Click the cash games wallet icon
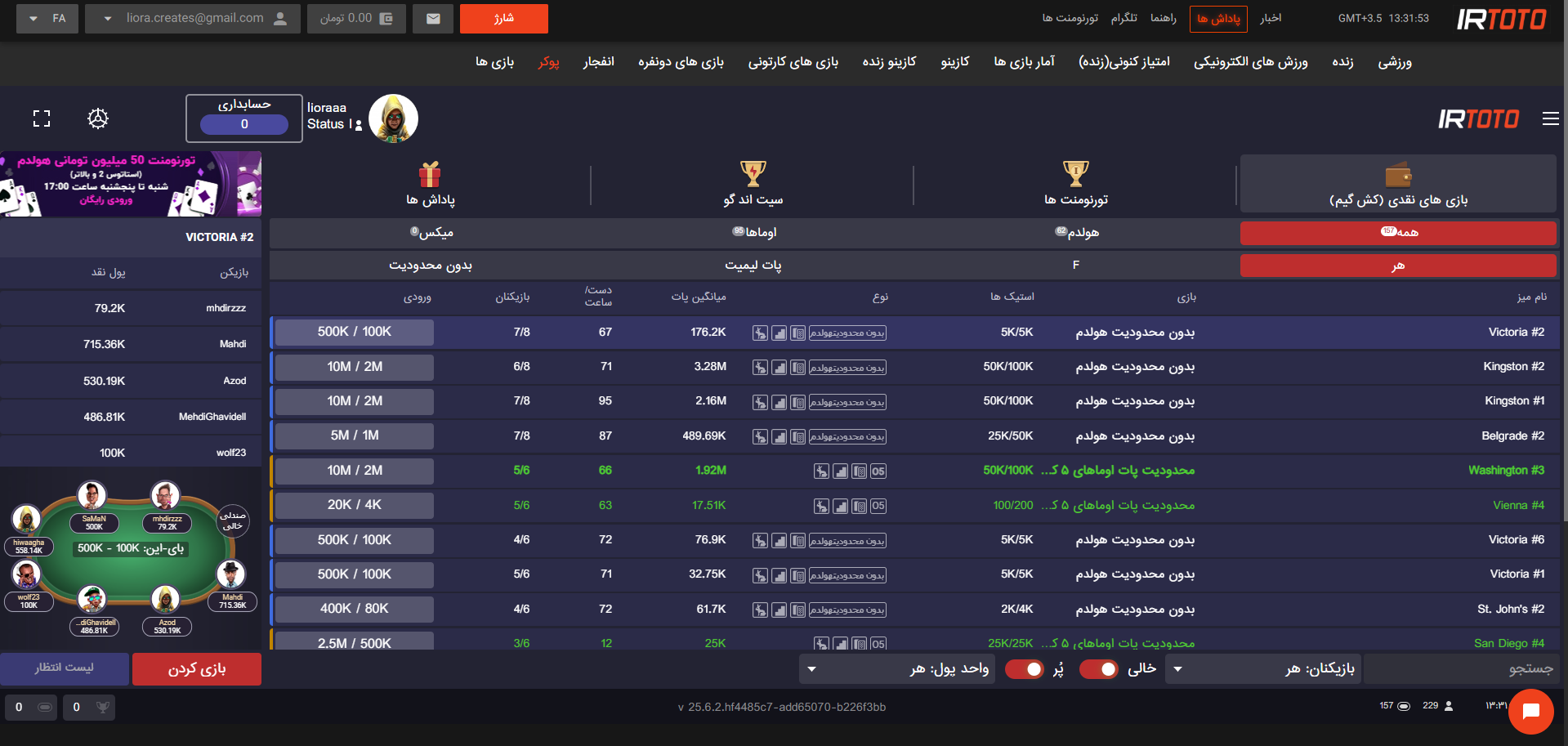The image size is (1568, 746). 1397,175
